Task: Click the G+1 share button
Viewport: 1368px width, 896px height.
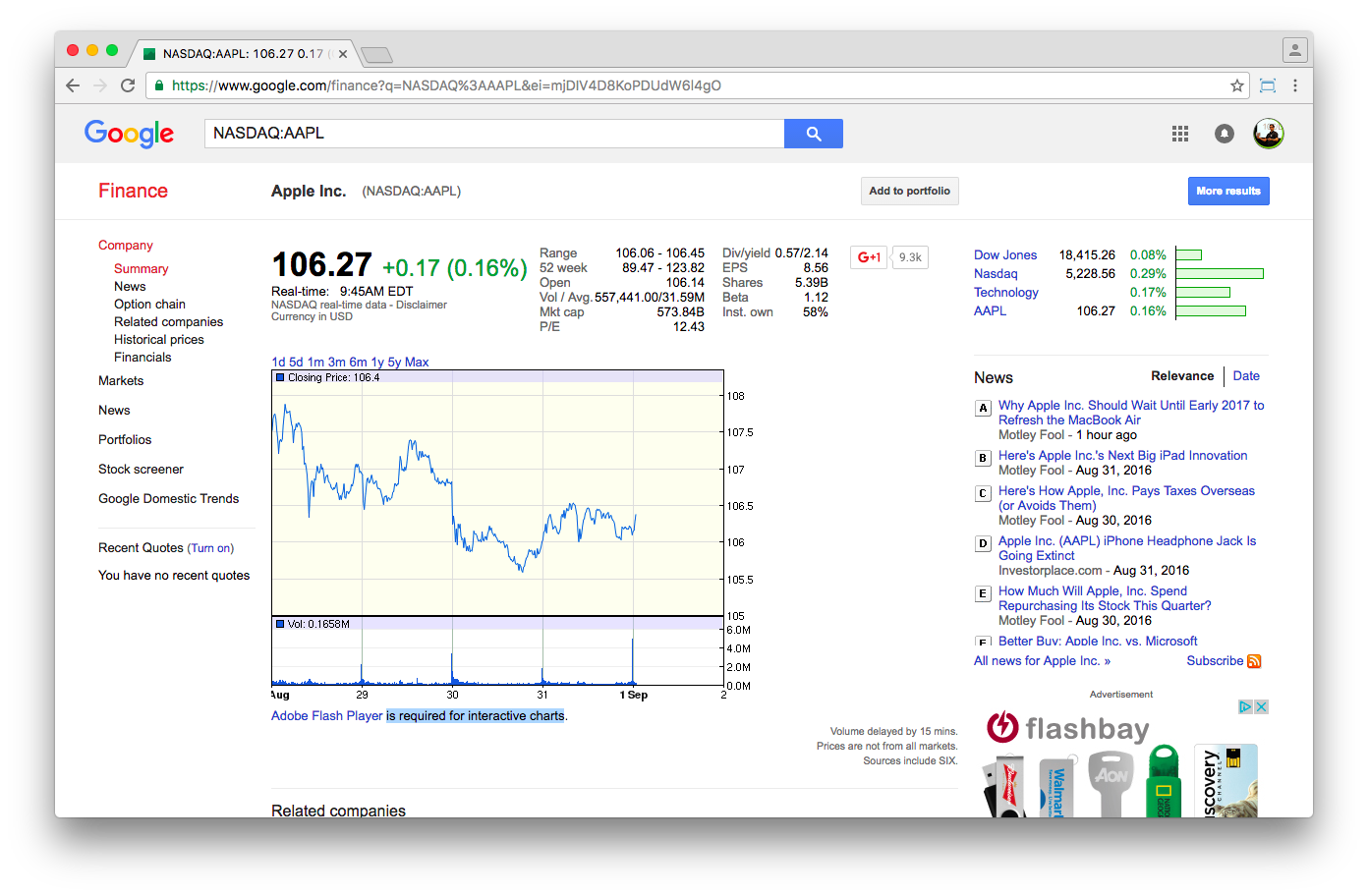Action: (x=869, y=257)
